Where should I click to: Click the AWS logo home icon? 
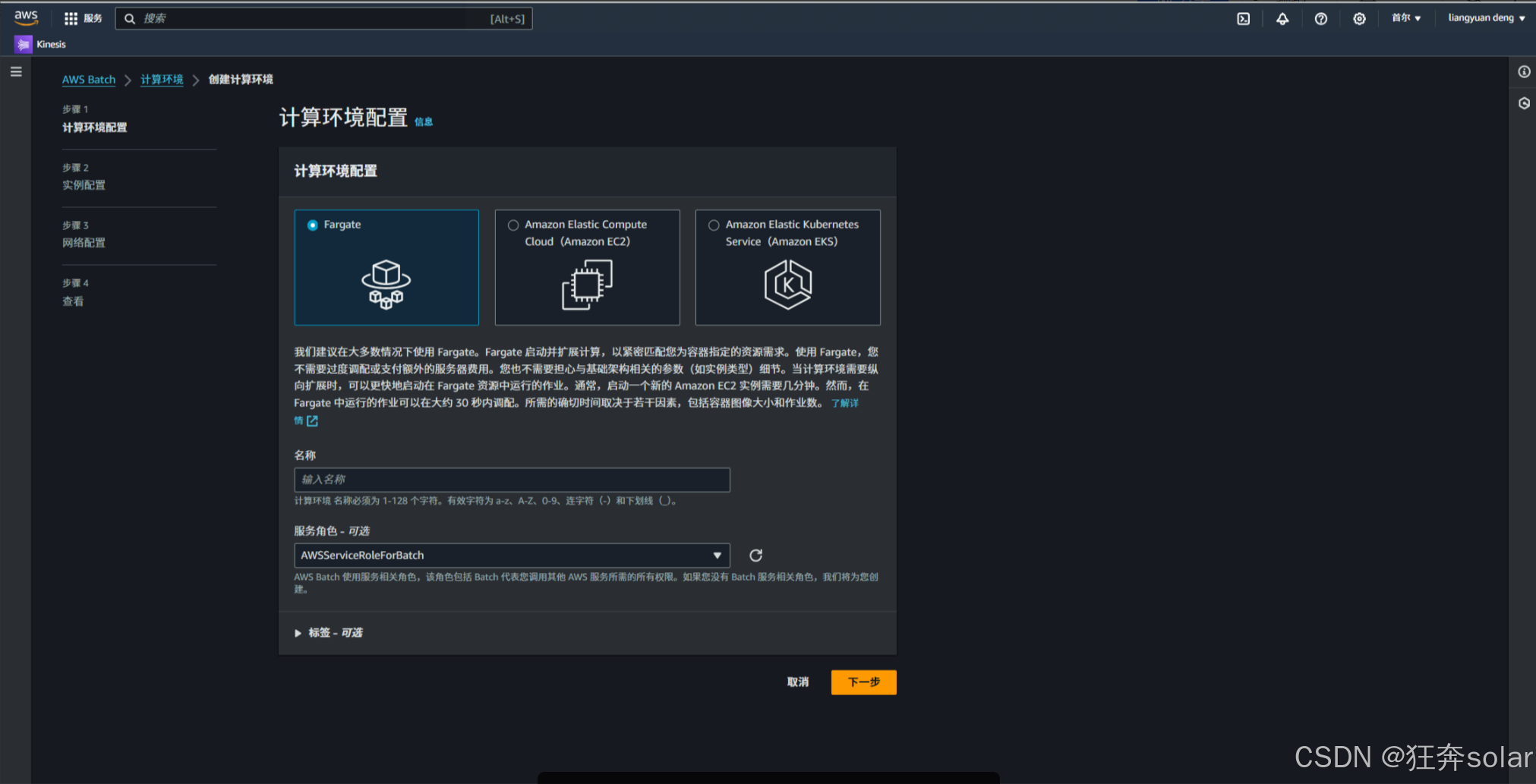pos(26,17)
